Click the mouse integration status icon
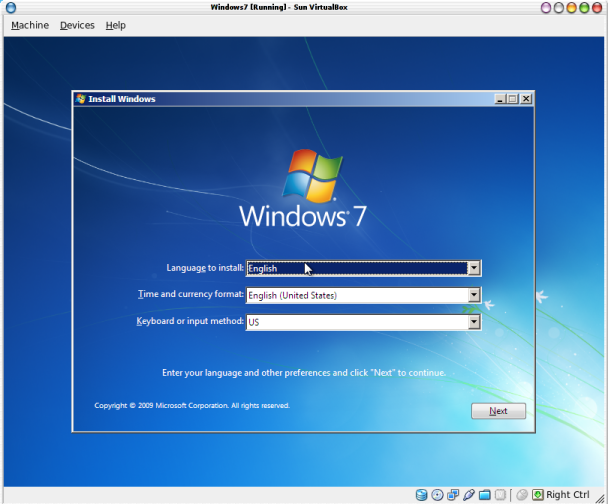 click(522, 495)
